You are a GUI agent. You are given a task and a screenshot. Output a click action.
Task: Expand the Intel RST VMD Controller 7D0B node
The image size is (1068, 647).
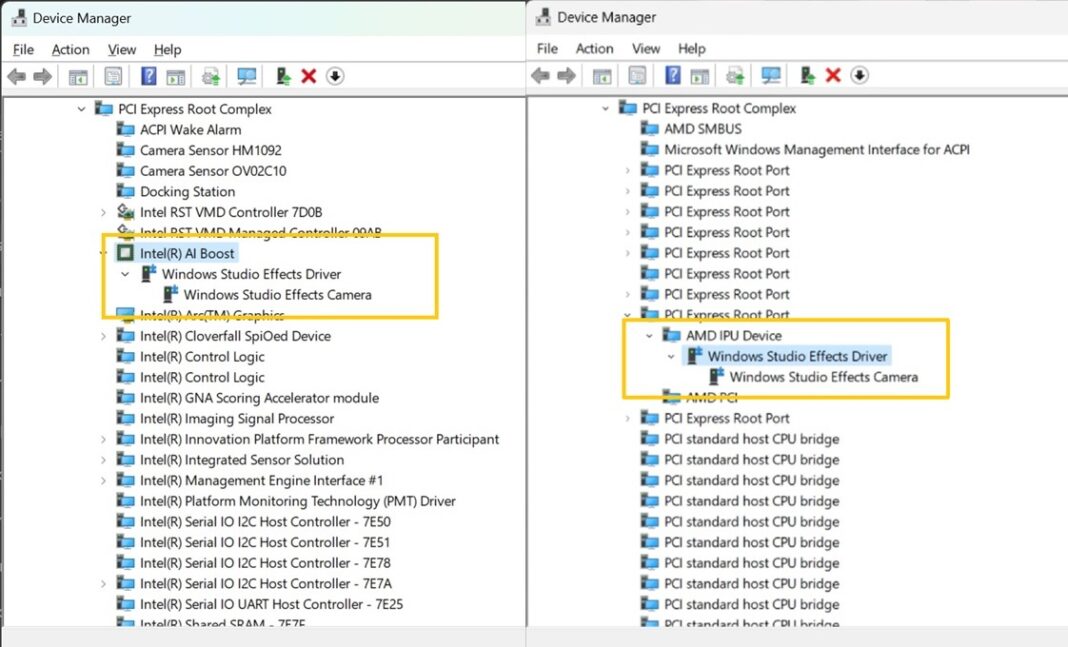coord(104,212)
